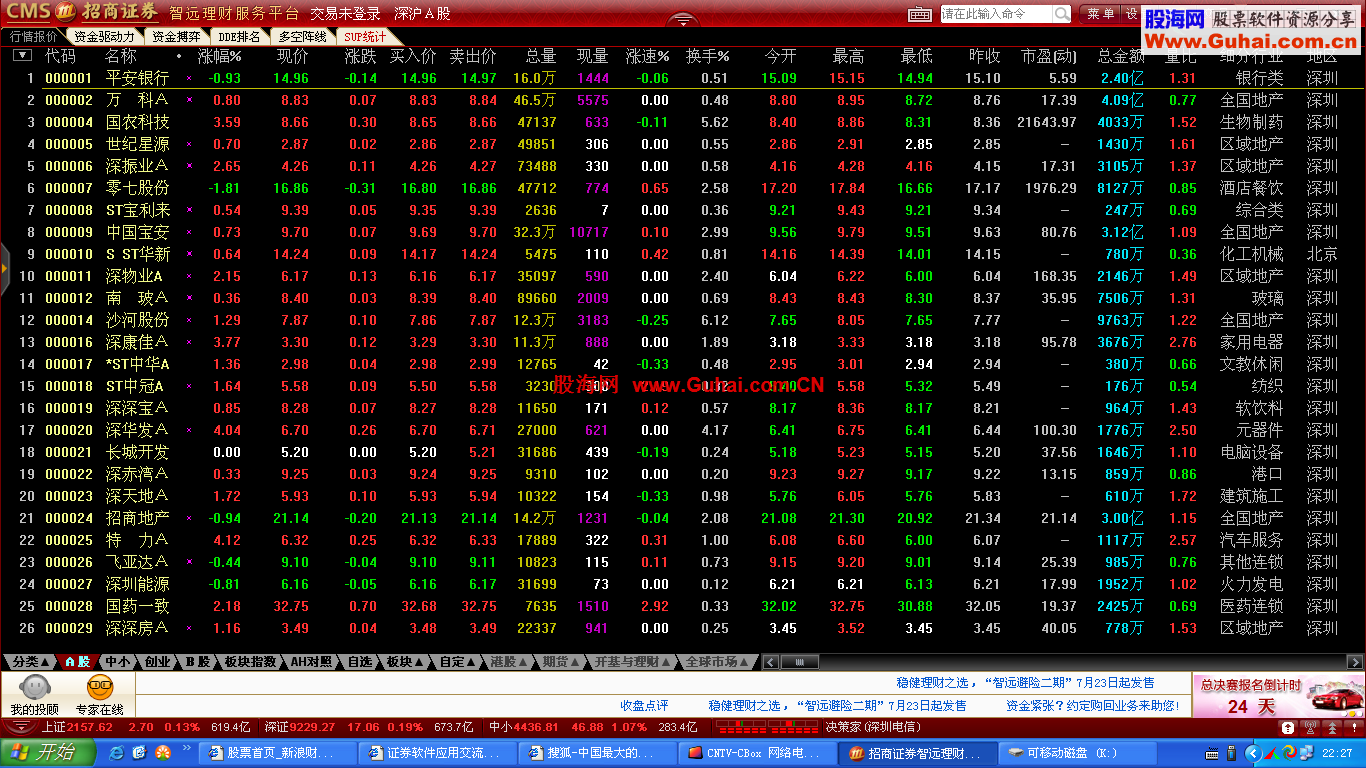
Task: Expand the 全球市场 dropdown tab
Action: tap(717, 662)
